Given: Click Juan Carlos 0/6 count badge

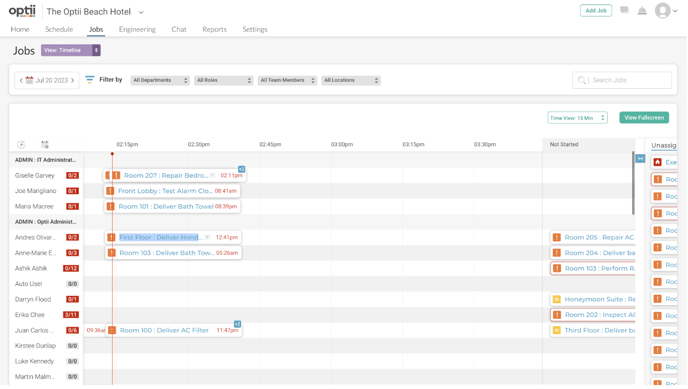Looking at the screenshot, I should [x=72, y=330].
